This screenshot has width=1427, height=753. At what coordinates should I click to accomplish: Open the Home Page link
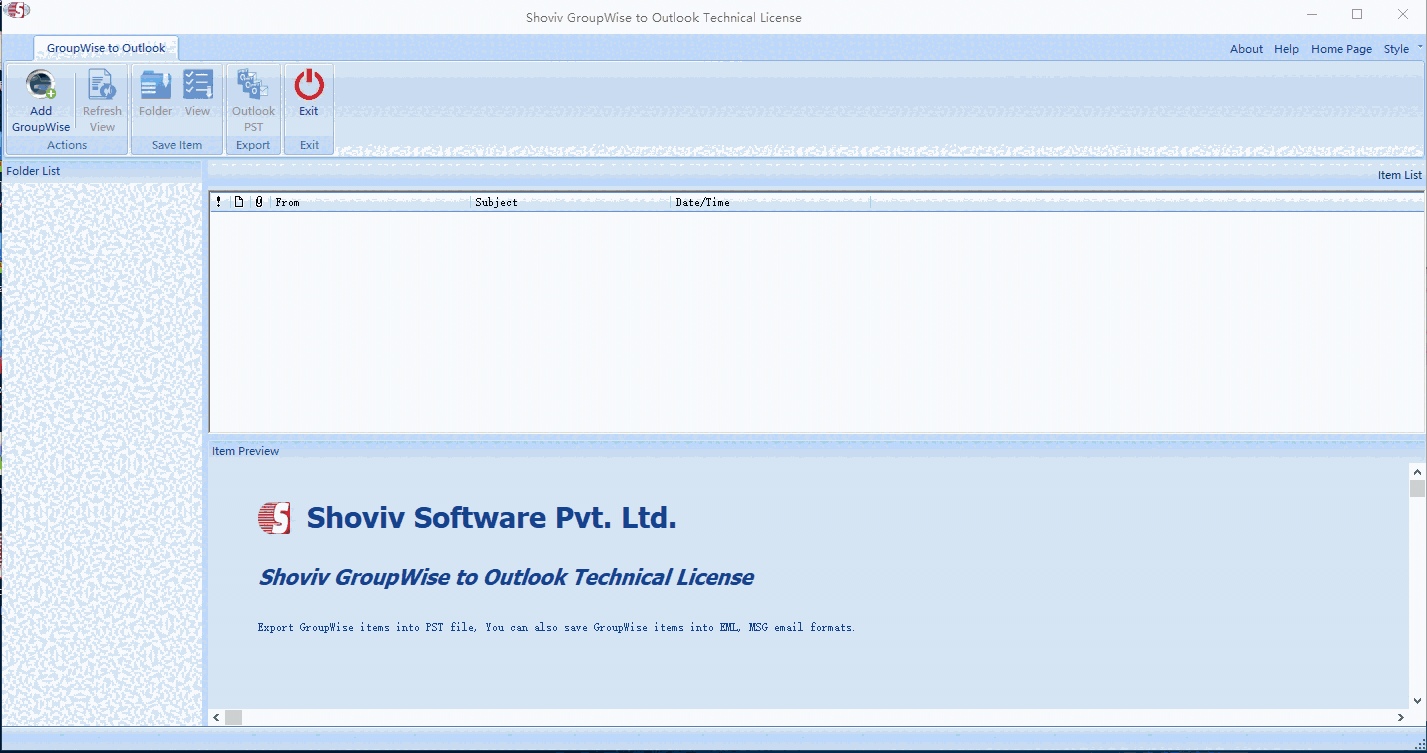point(1341,49)
